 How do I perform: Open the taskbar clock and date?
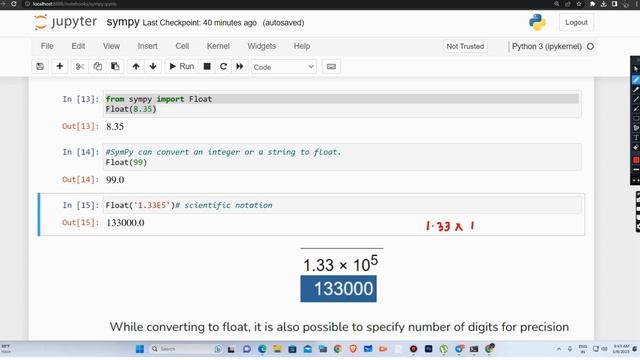[x=620, y=349]
